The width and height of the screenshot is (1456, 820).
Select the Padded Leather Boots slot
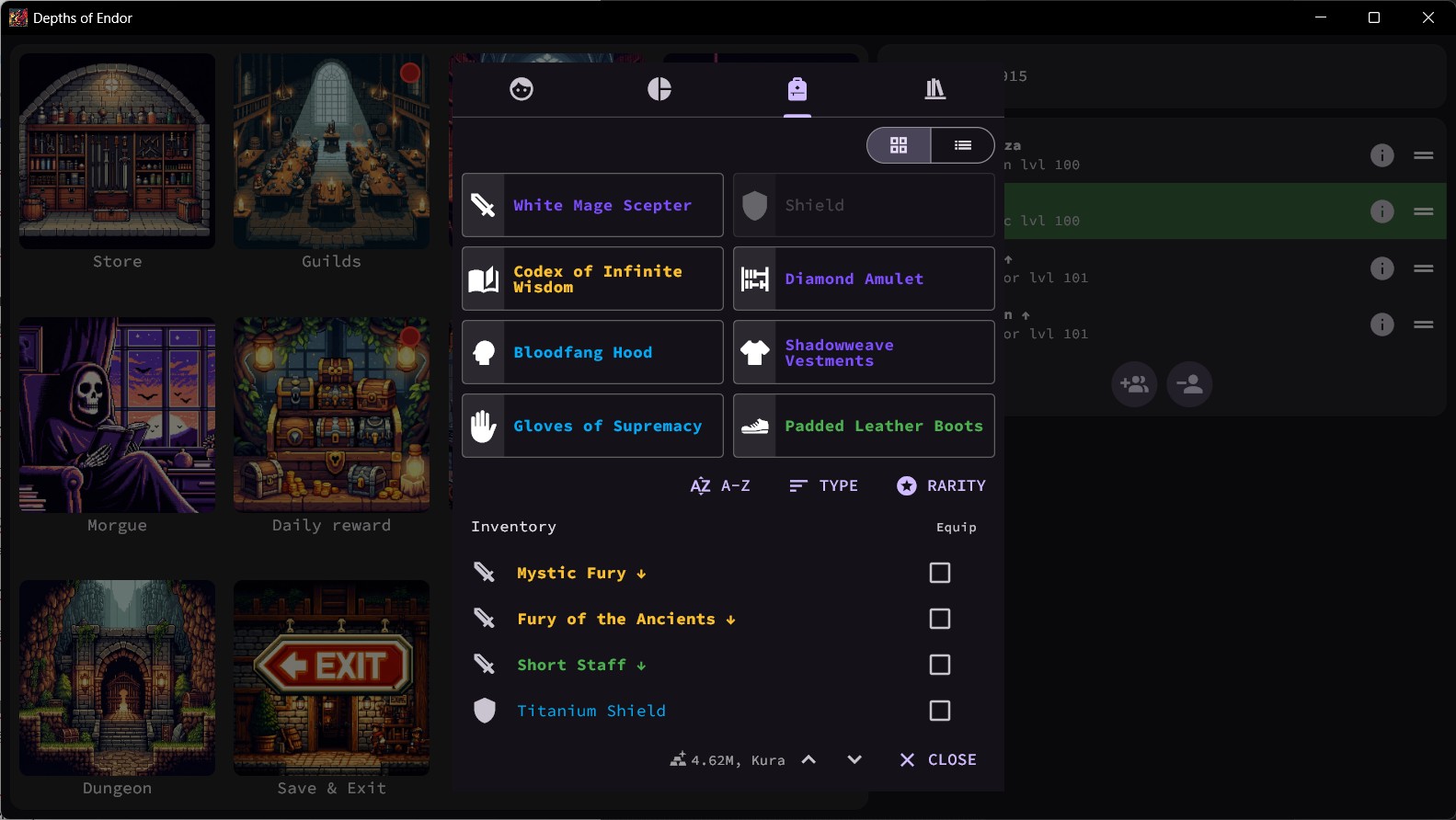click(x=864, y=426)
